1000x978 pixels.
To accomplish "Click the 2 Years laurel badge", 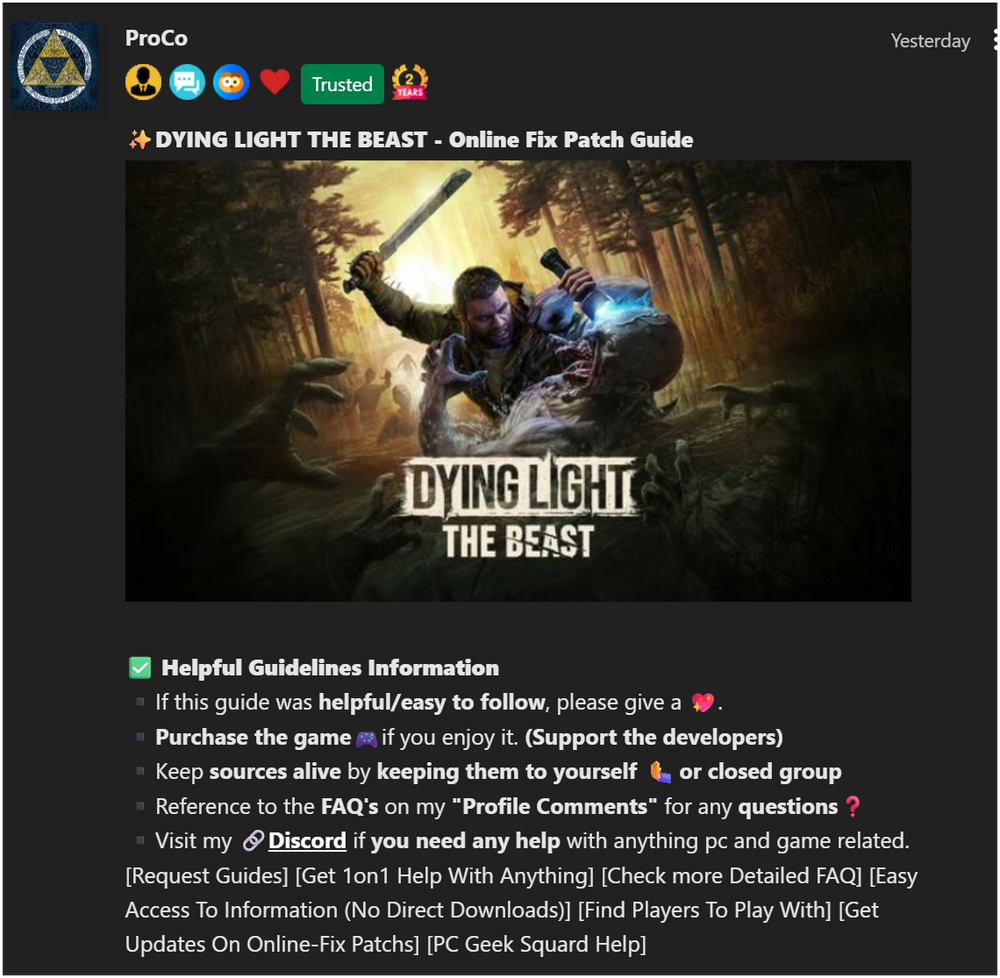I will 409,83.
